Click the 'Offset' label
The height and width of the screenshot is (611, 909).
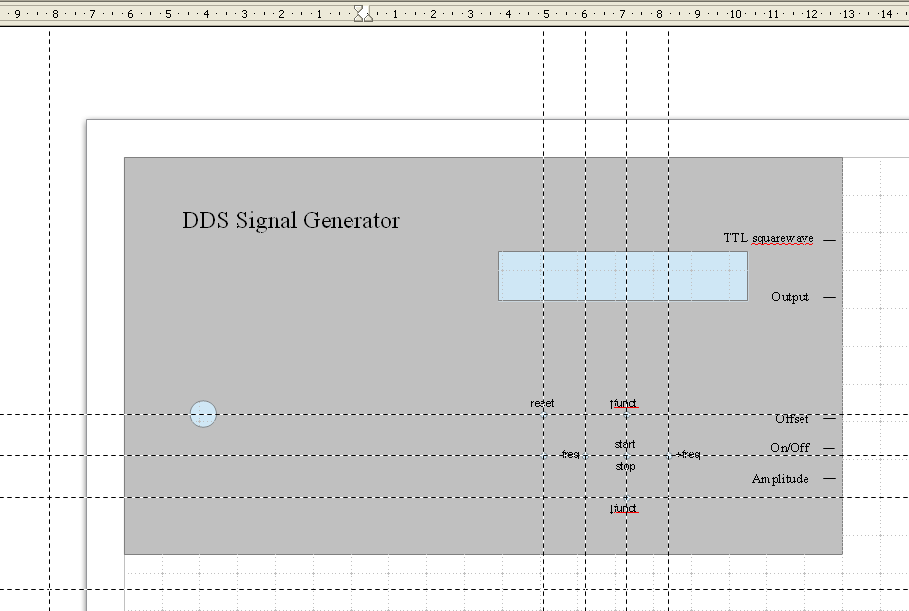pos(791,419)
